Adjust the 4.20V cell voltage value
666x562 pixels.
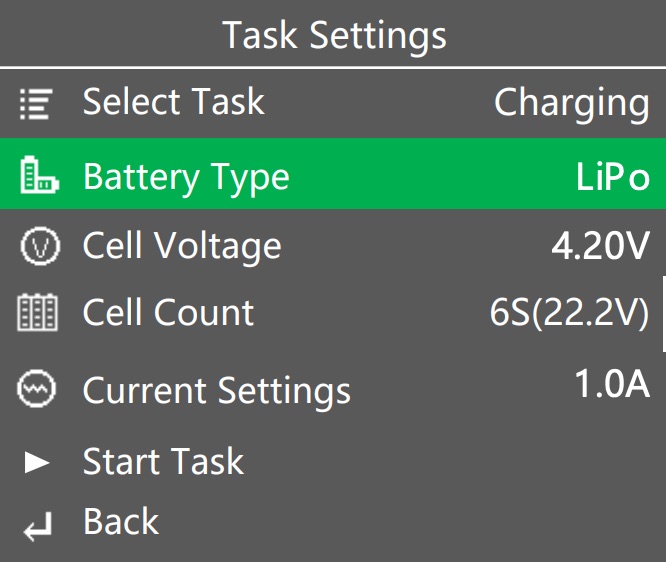(601, 246)
